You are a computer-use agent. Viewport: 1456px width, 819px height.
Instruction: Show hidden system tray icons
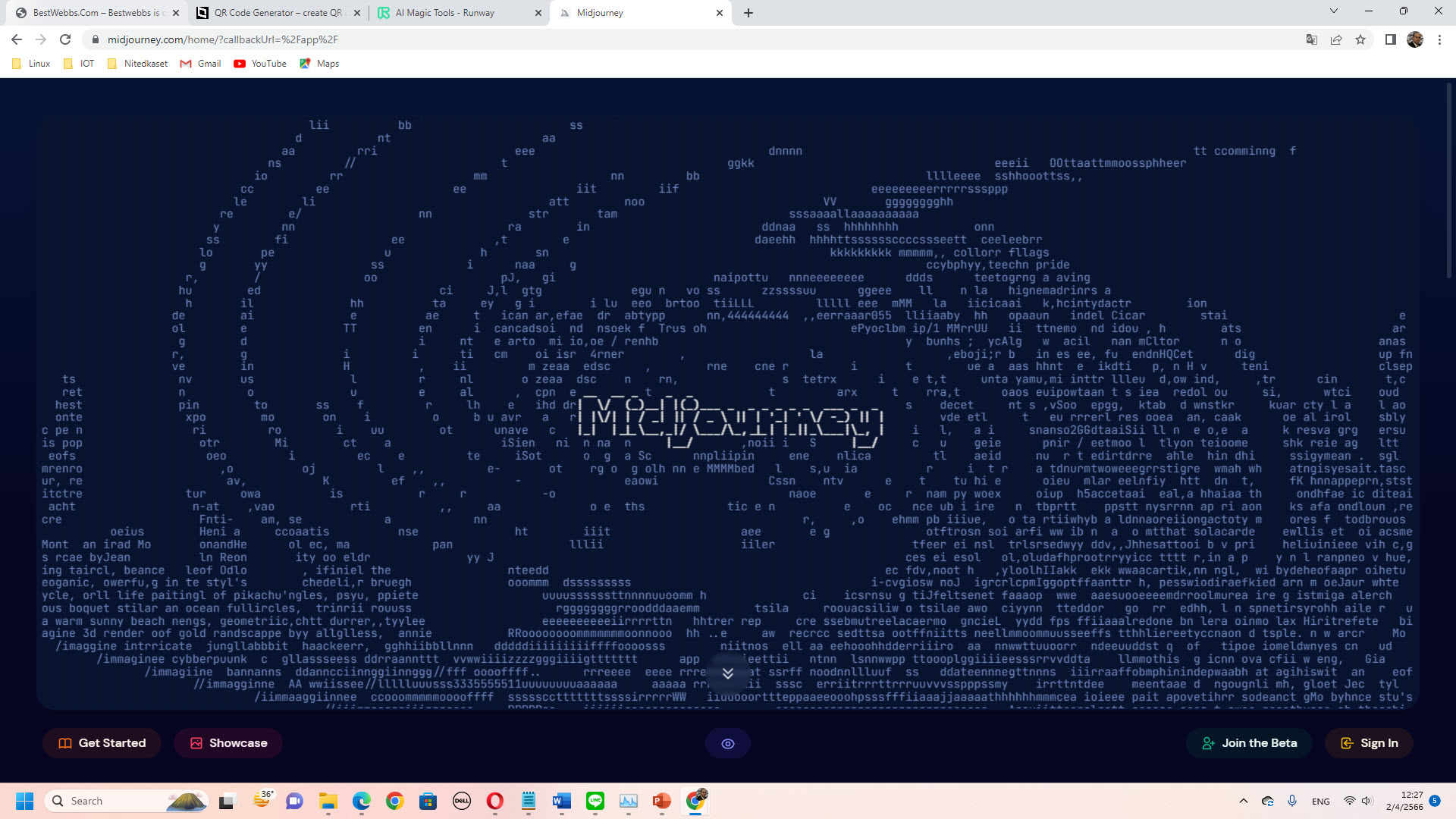tap(1244, 801)
